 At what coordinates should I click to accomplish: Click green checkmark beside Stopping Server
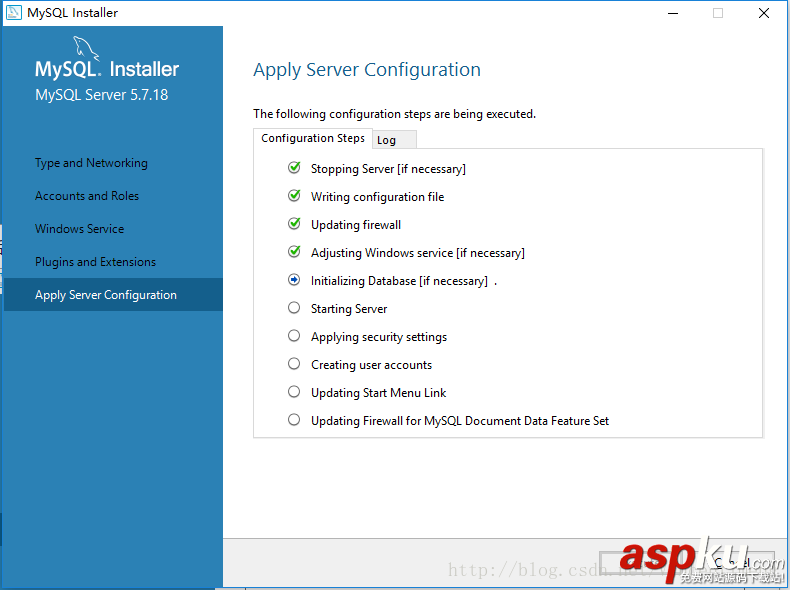click(x=294, y=168)
